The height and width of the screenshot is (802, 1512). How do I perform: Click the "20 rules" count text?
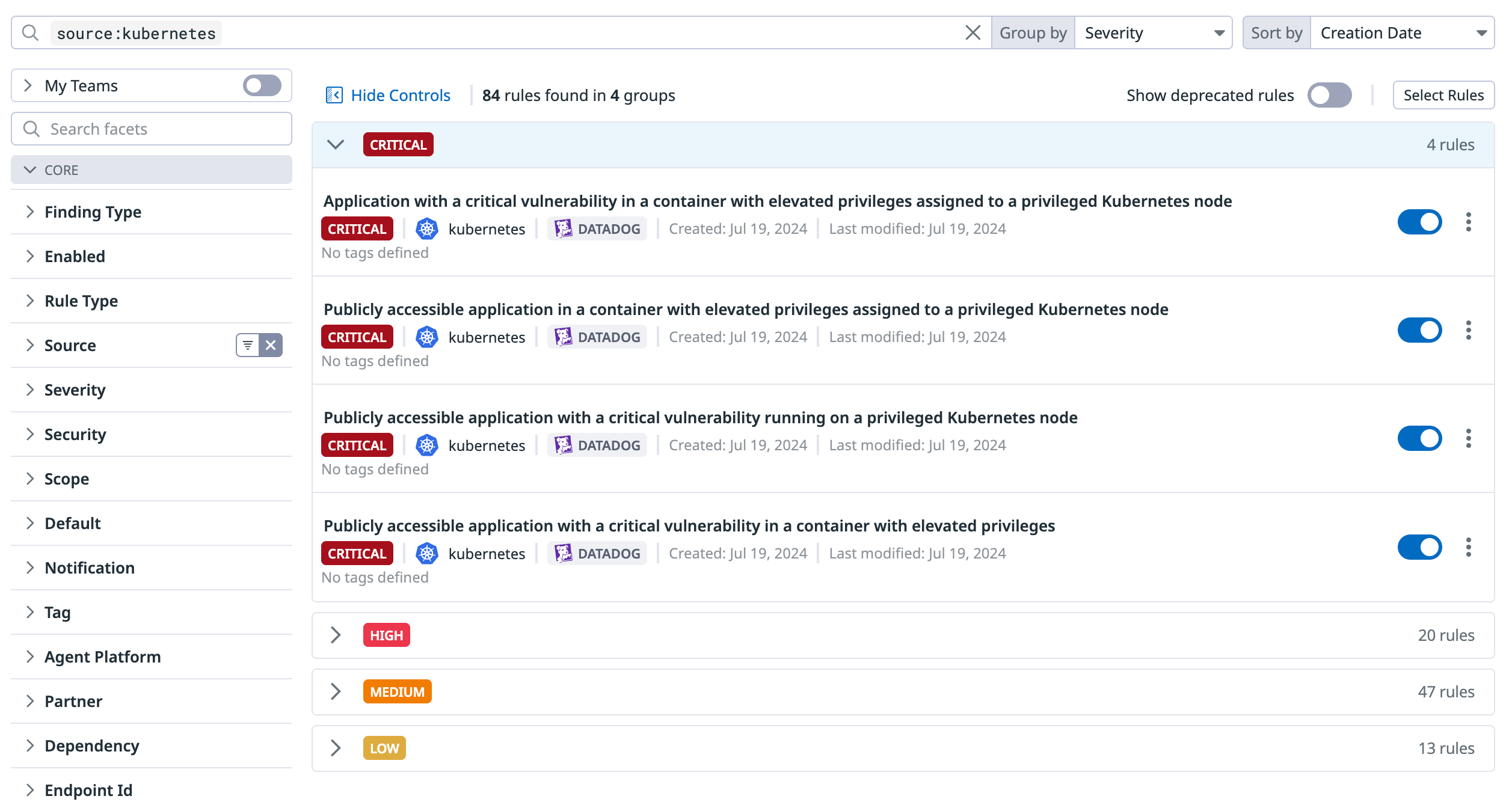point(1446,635)
